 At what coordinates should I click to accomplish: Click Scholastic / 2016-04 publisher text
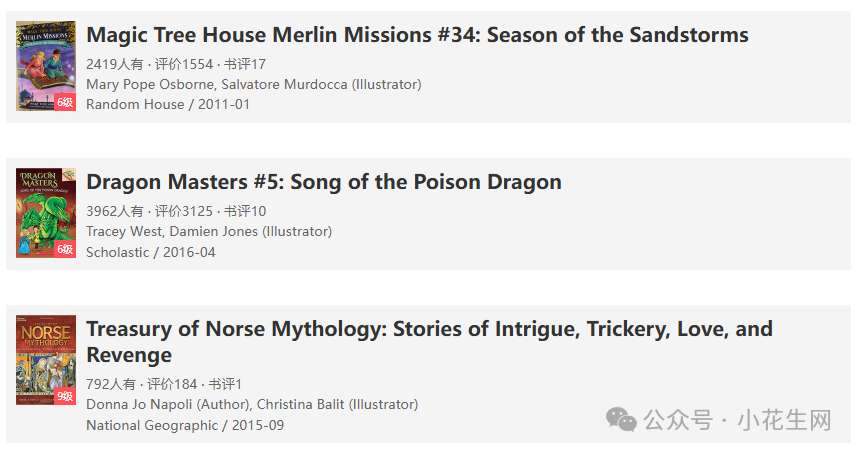[151, 252]
